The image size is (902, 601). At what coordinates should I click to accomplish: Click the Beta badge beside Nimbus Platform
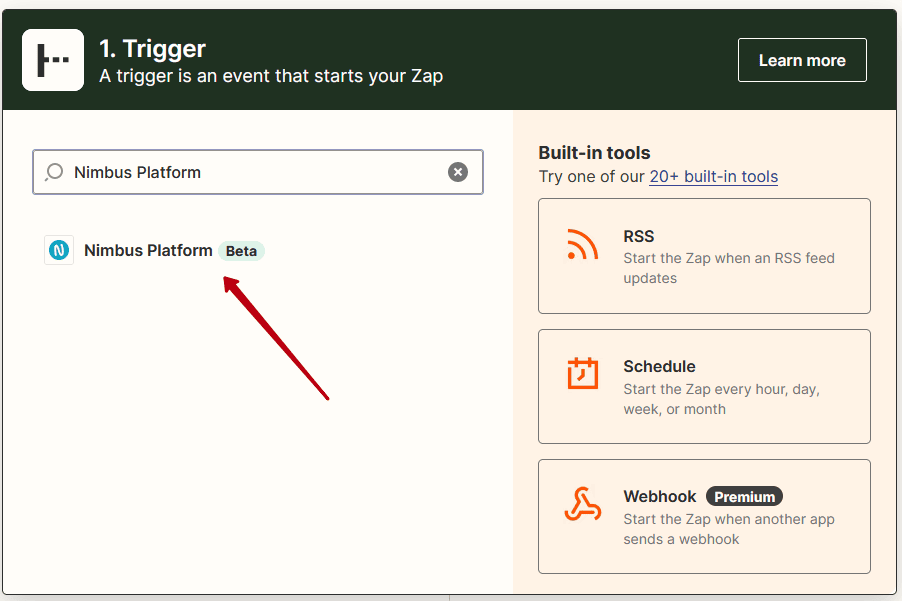tap(241, 251)
